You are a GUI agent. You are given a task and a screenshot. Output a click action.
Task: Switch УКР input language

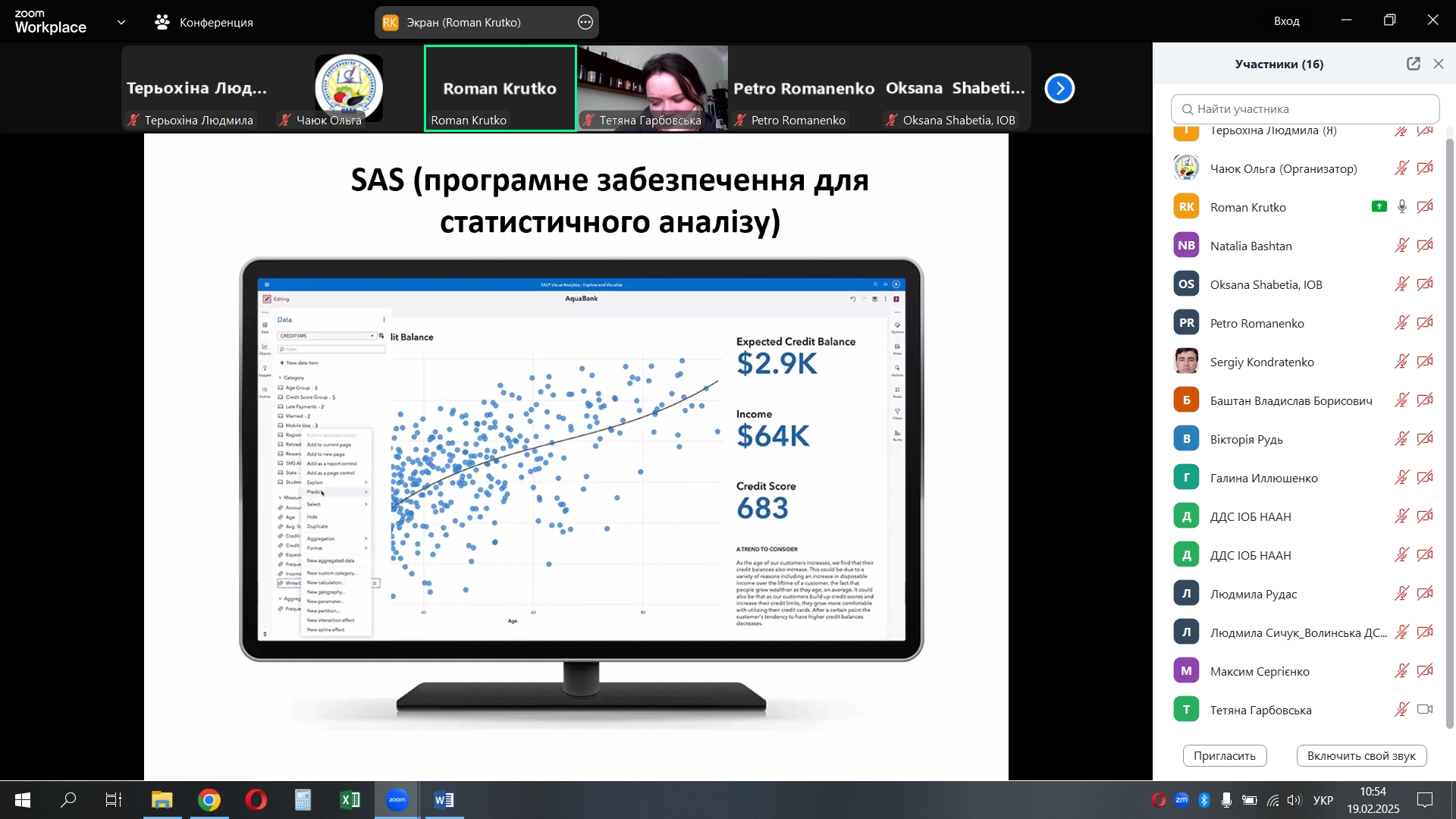(x=1323, y=800)
